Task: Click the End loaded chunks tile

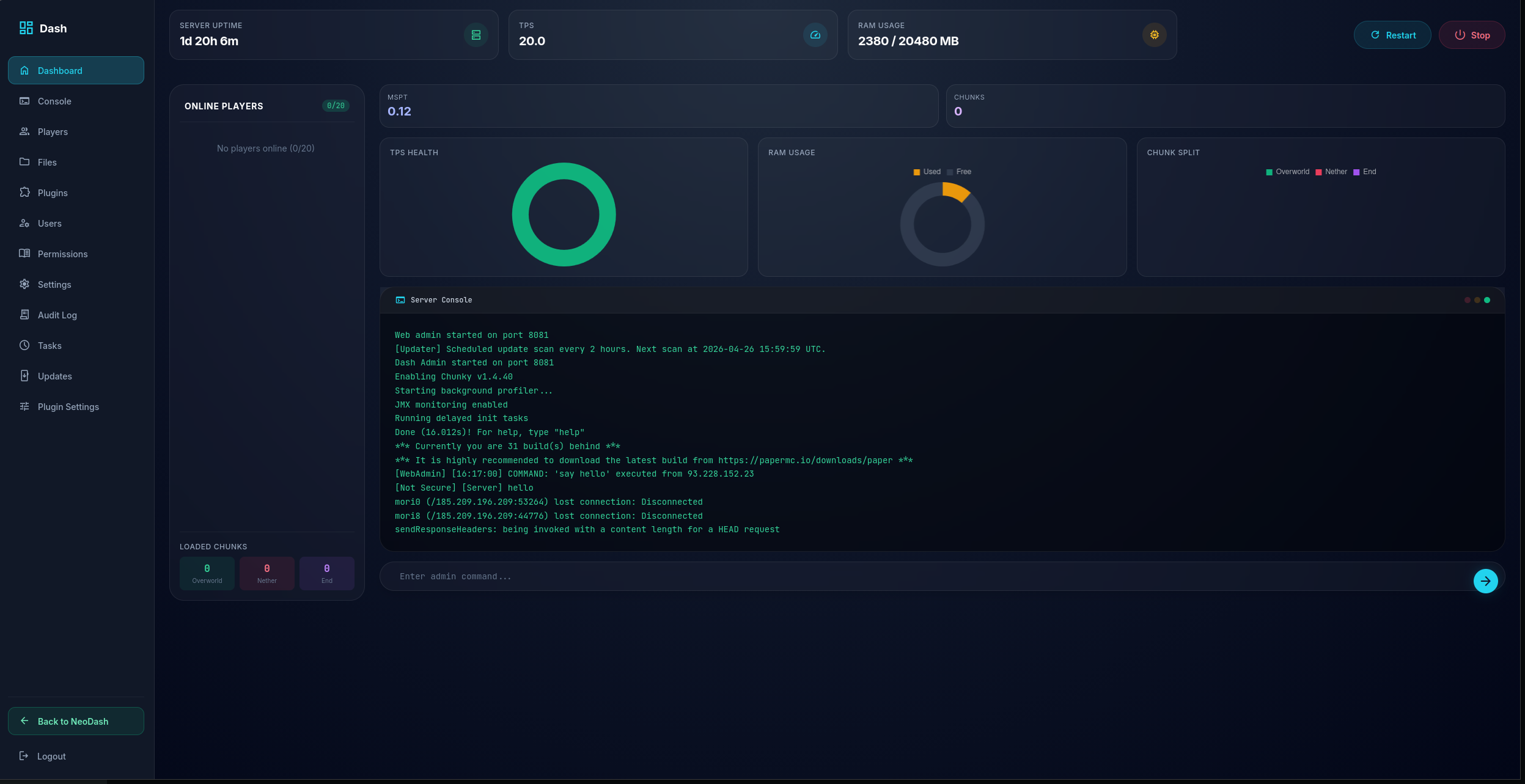Action: tap(327, 573)
